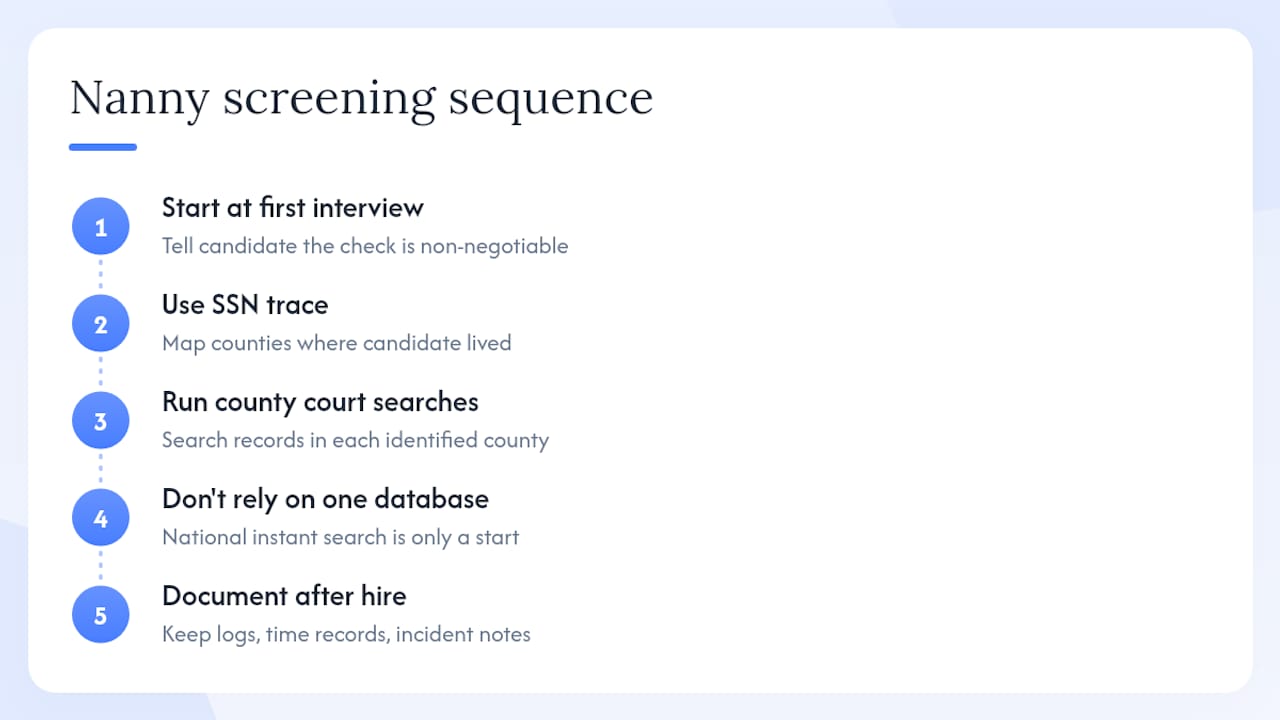Click dotted connector between steps 3 and 4
This screenshot has height=720, width=1280.
point(100,469)
